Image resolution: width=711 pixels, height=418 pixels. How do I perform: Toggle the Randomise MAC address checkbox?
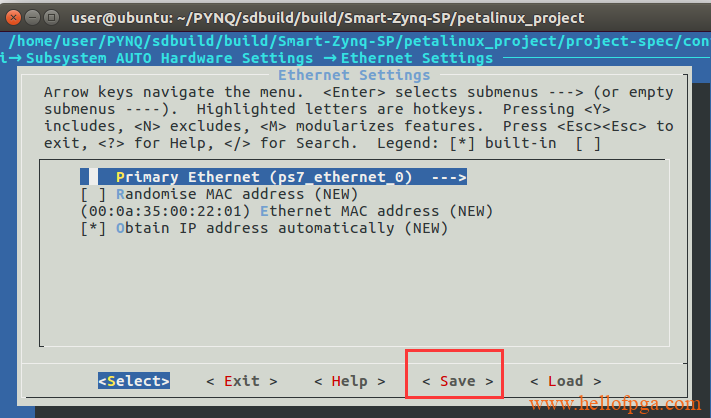pos(93,194)
